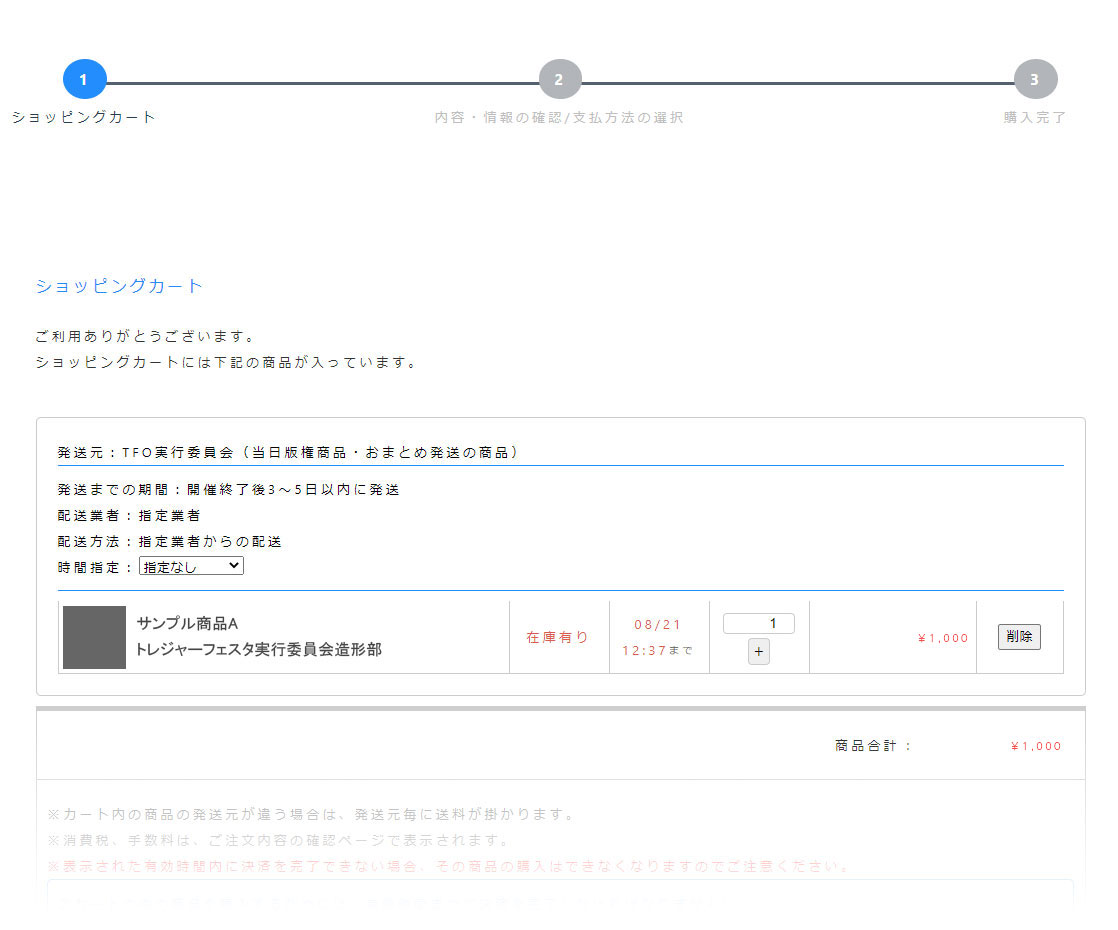
Task: Click the step 3 circle indicator
Action: (x=1035, y=80)
